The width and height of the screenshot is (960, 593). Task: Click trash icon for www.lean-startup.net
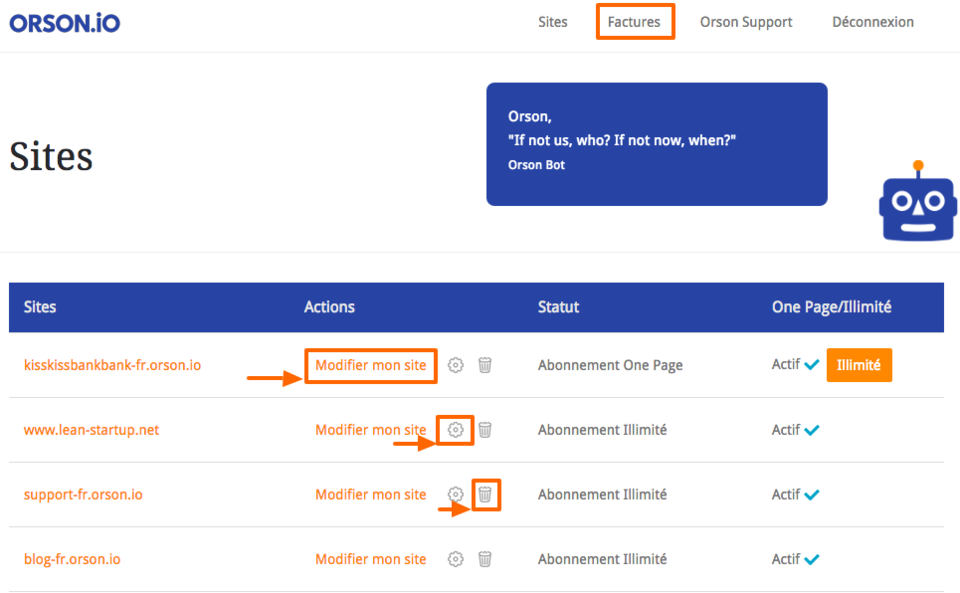coord(485,430)
